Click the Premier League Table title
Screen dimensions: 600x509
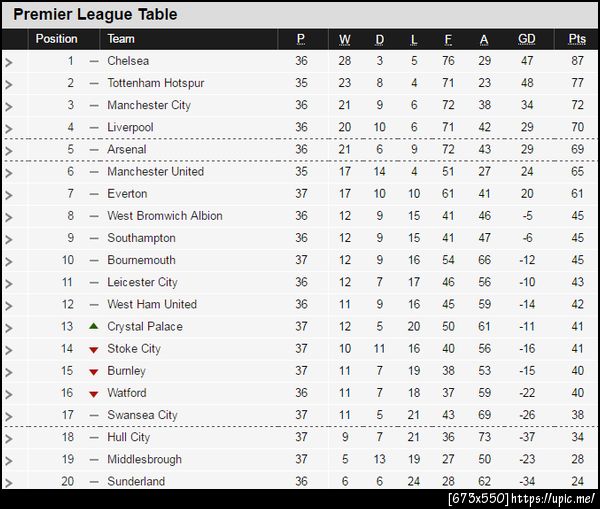click(x=96, y=14)
